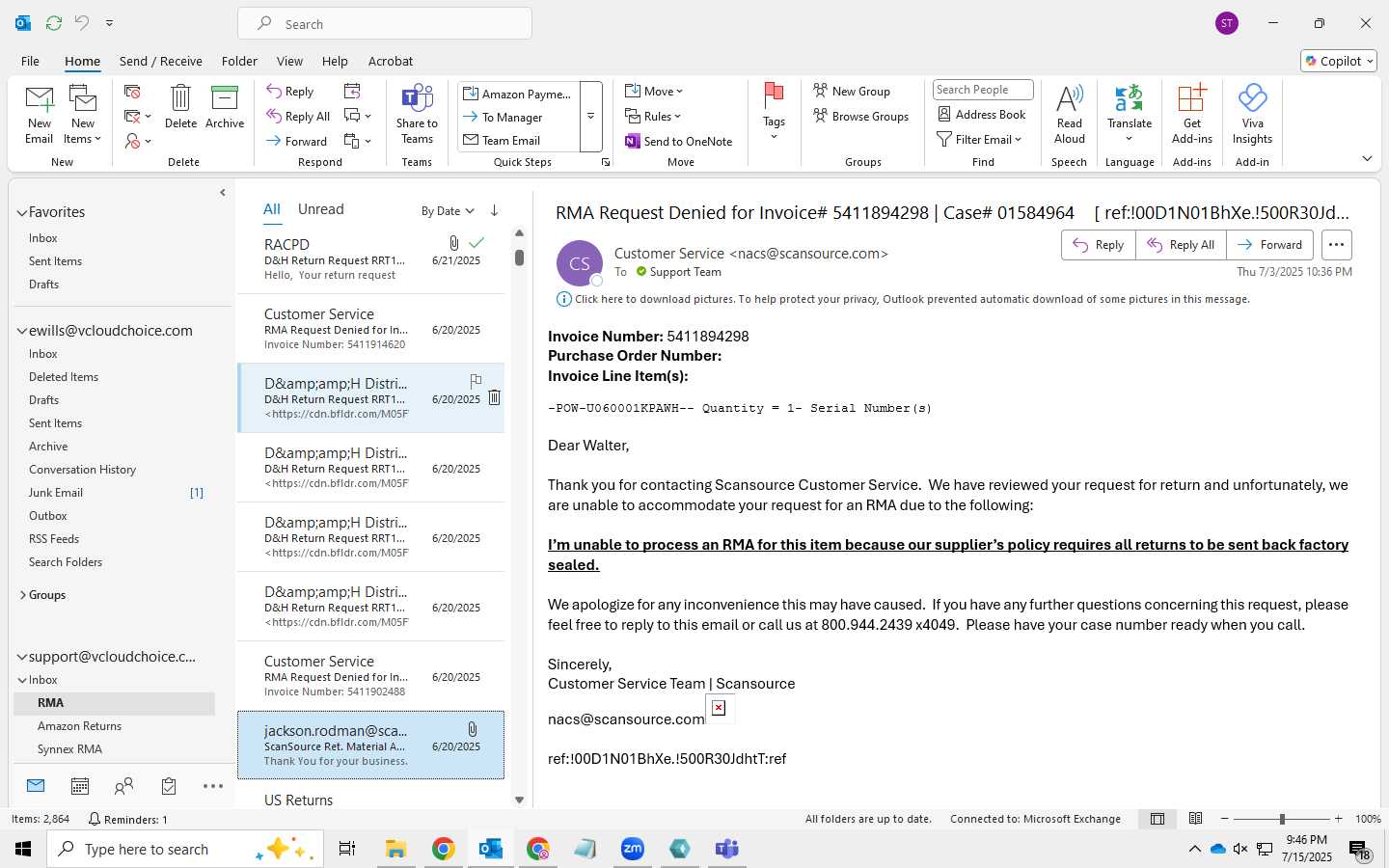Select the Amazon Returns folder
1389x868 pixels.
(79, 726)
